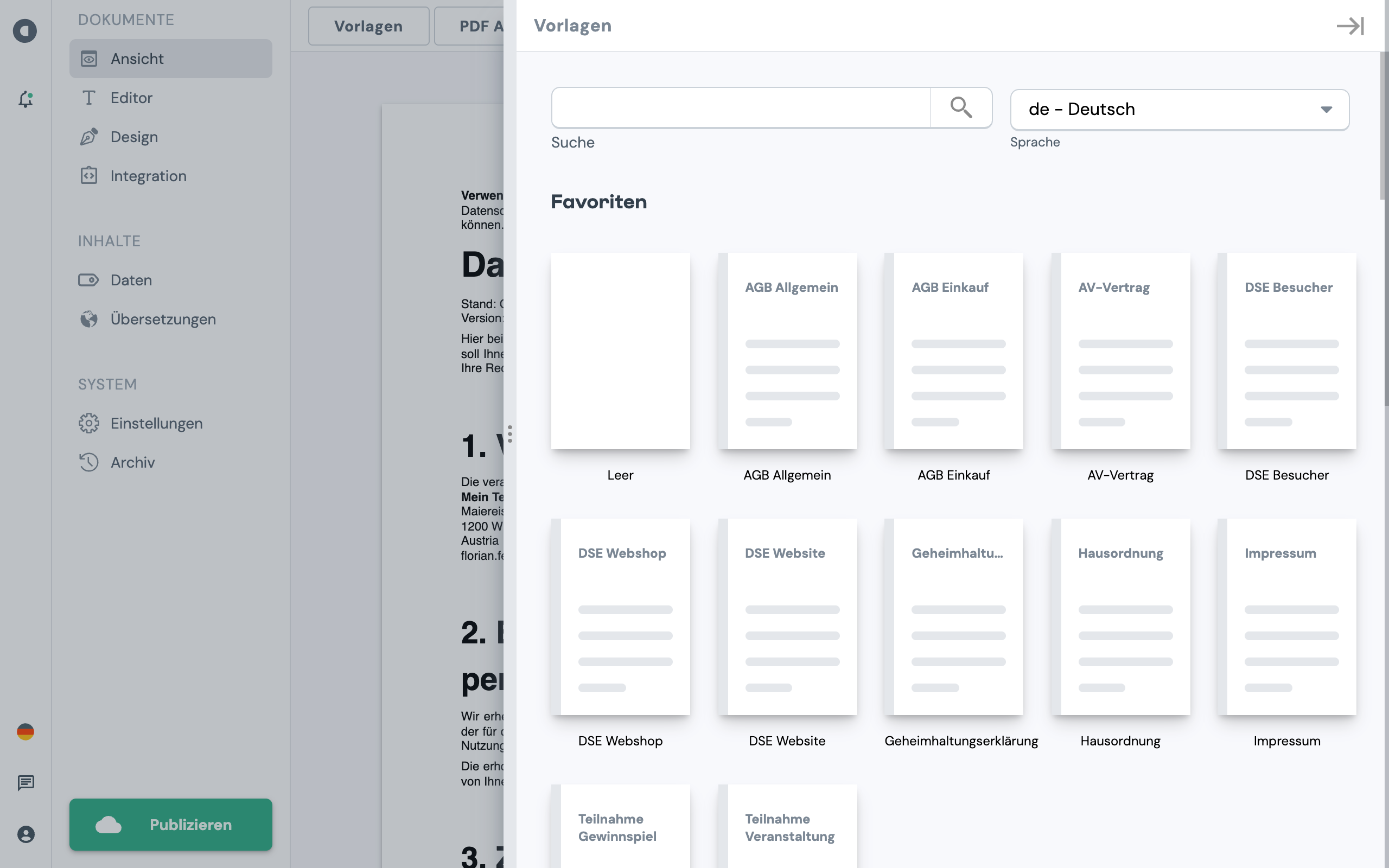This screenshot has height=868, width=1389.
Task: Open the chat feedback icon
Action: click(x=26, y=783)
